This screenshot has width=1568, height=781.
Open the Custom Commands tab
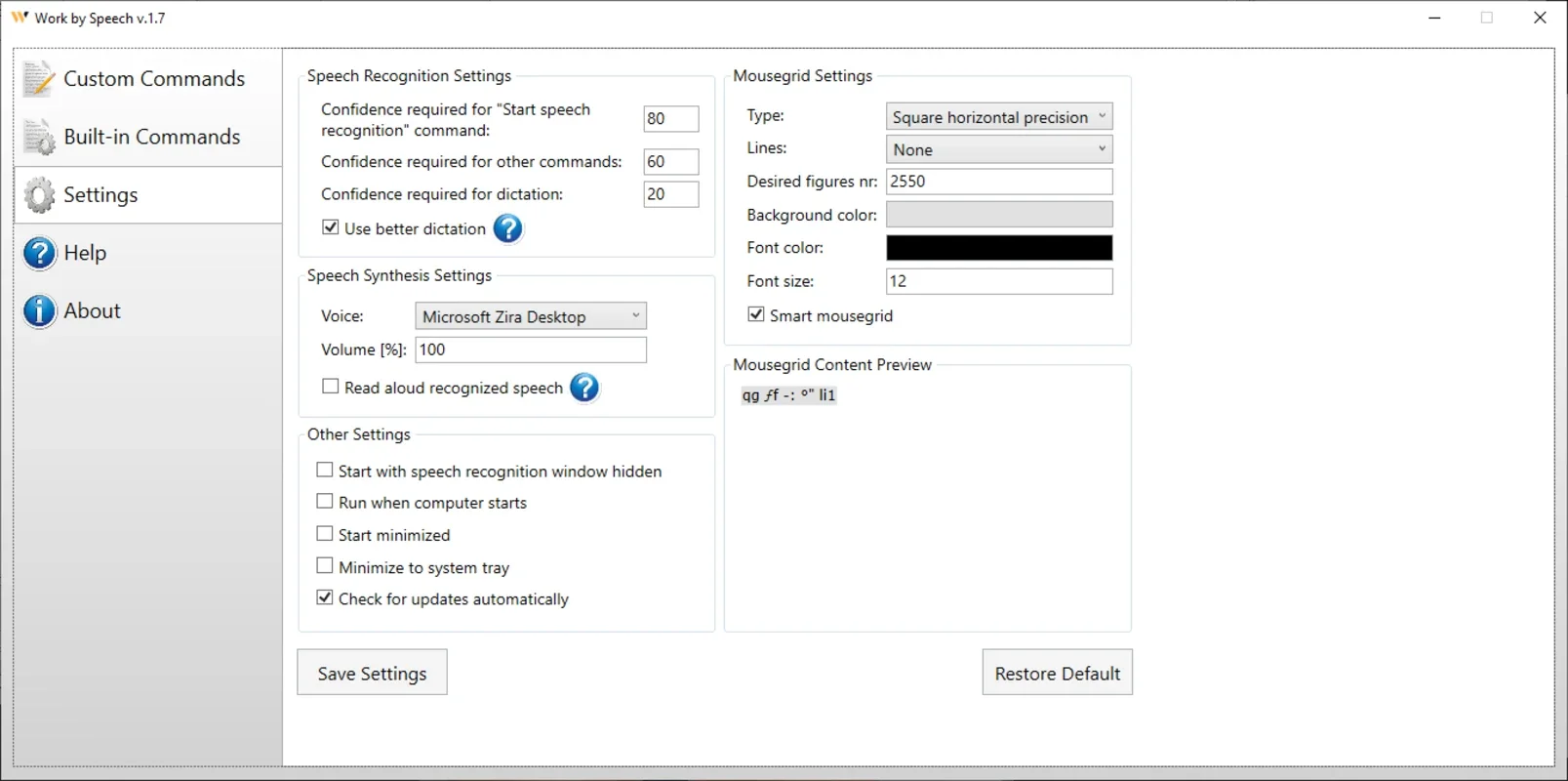click(148, 79)
